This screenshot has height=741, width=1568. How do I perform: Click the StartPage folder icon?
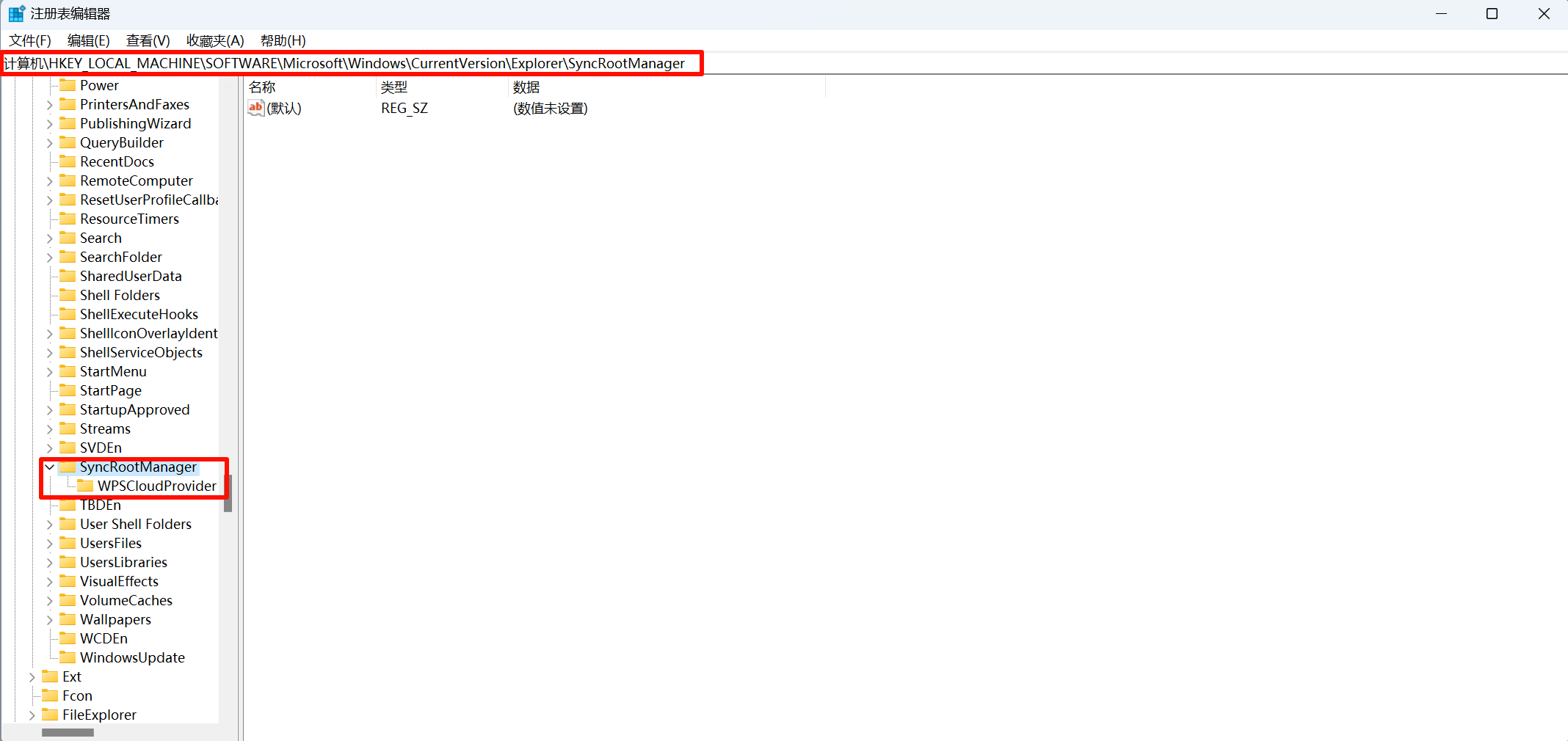pos(68,390)
